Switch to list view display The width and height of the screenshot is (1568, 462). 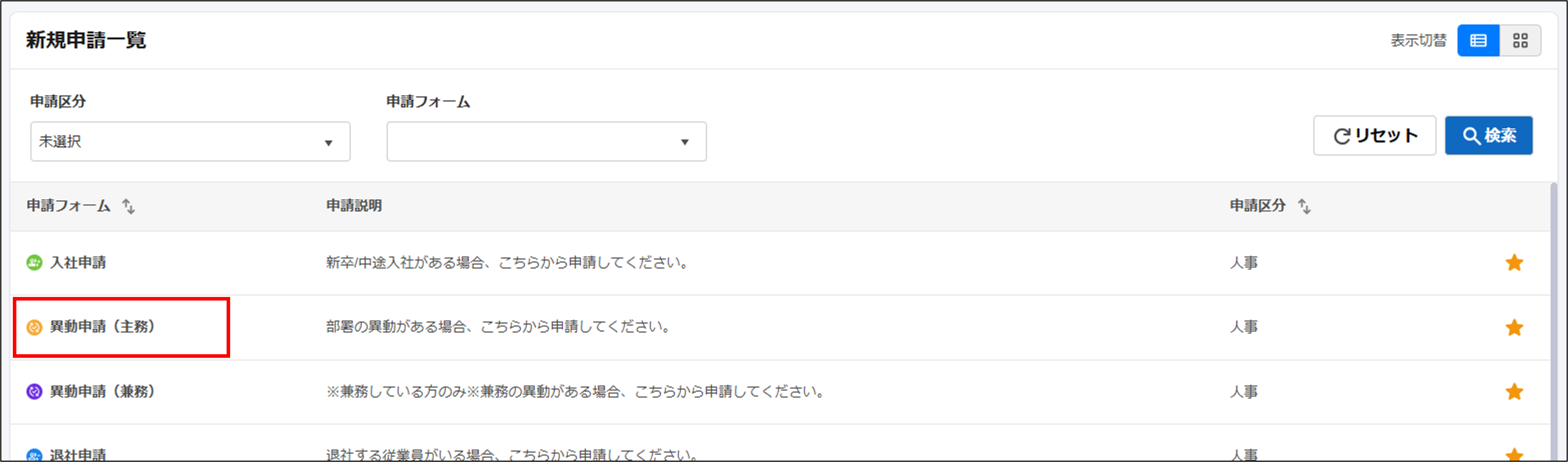[x=1478, y=41]
